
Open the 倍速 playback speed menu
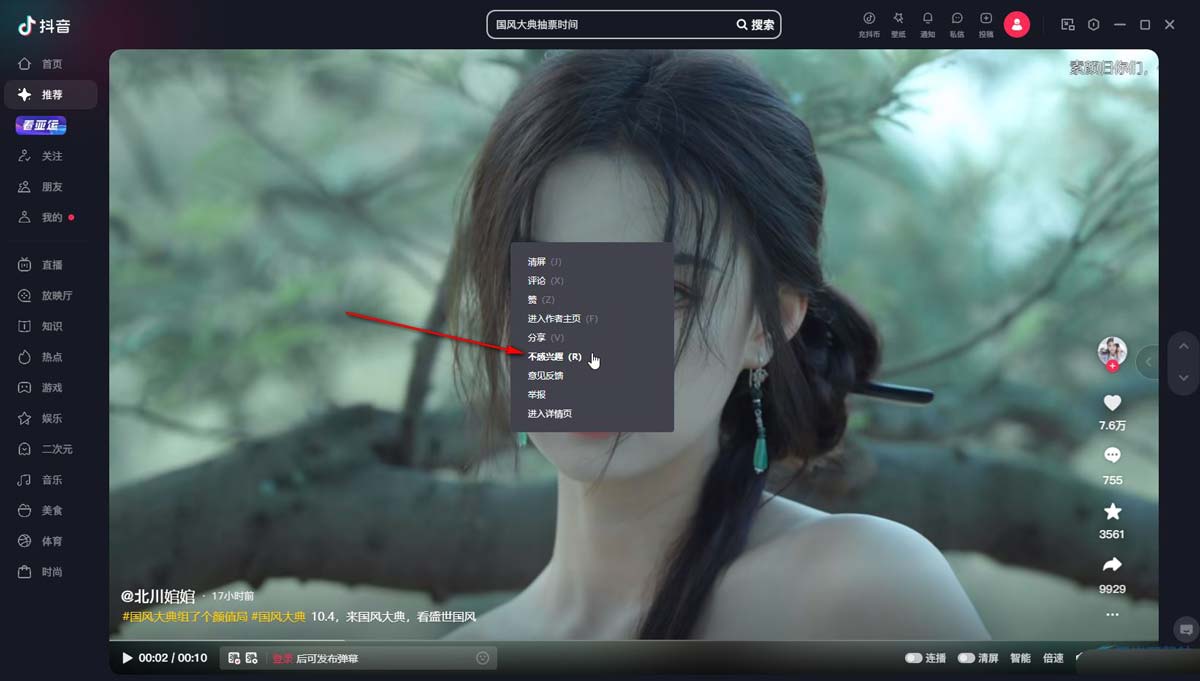coord(1053,658)
